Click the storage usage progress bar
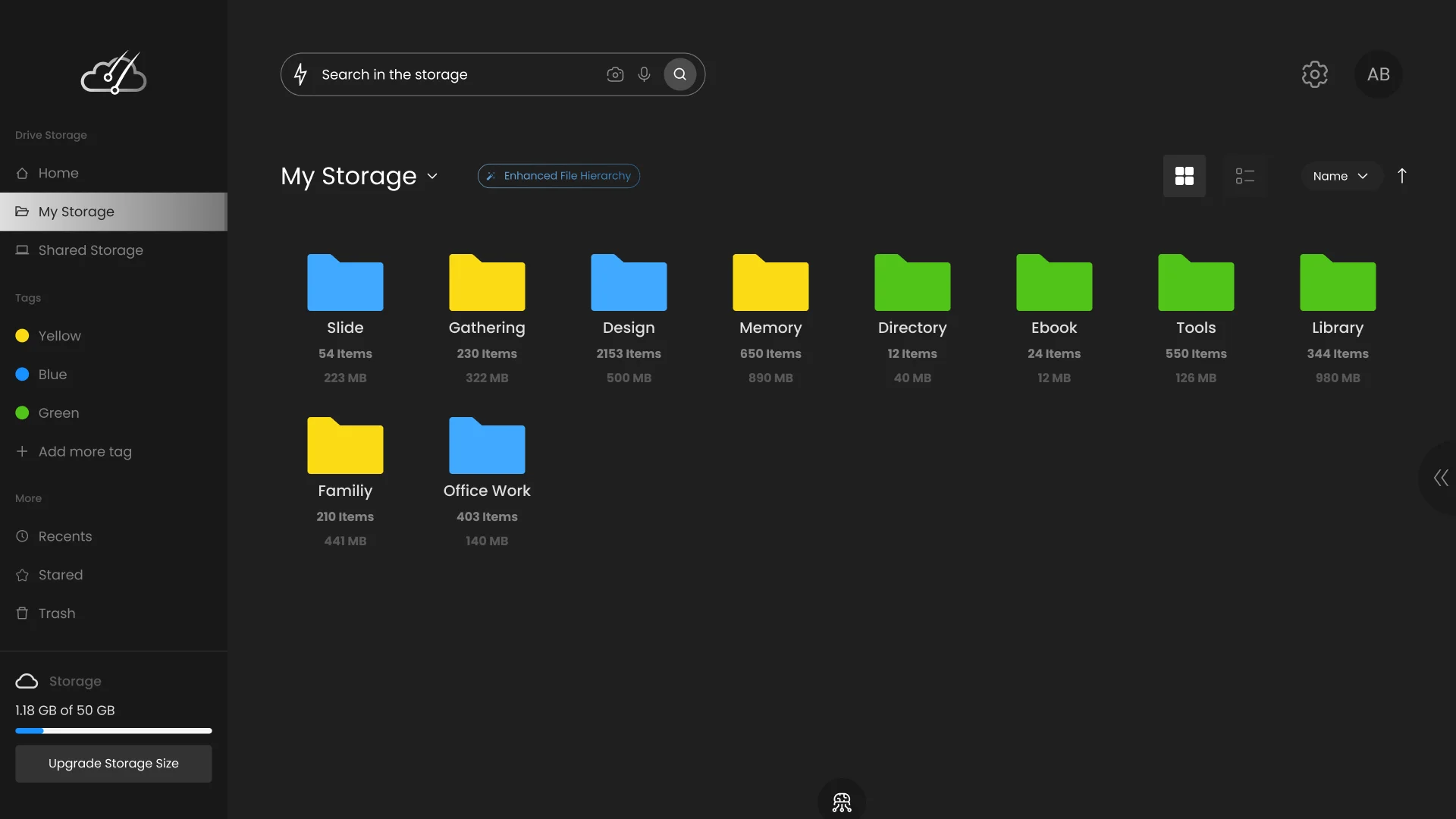 click(114, 731)
